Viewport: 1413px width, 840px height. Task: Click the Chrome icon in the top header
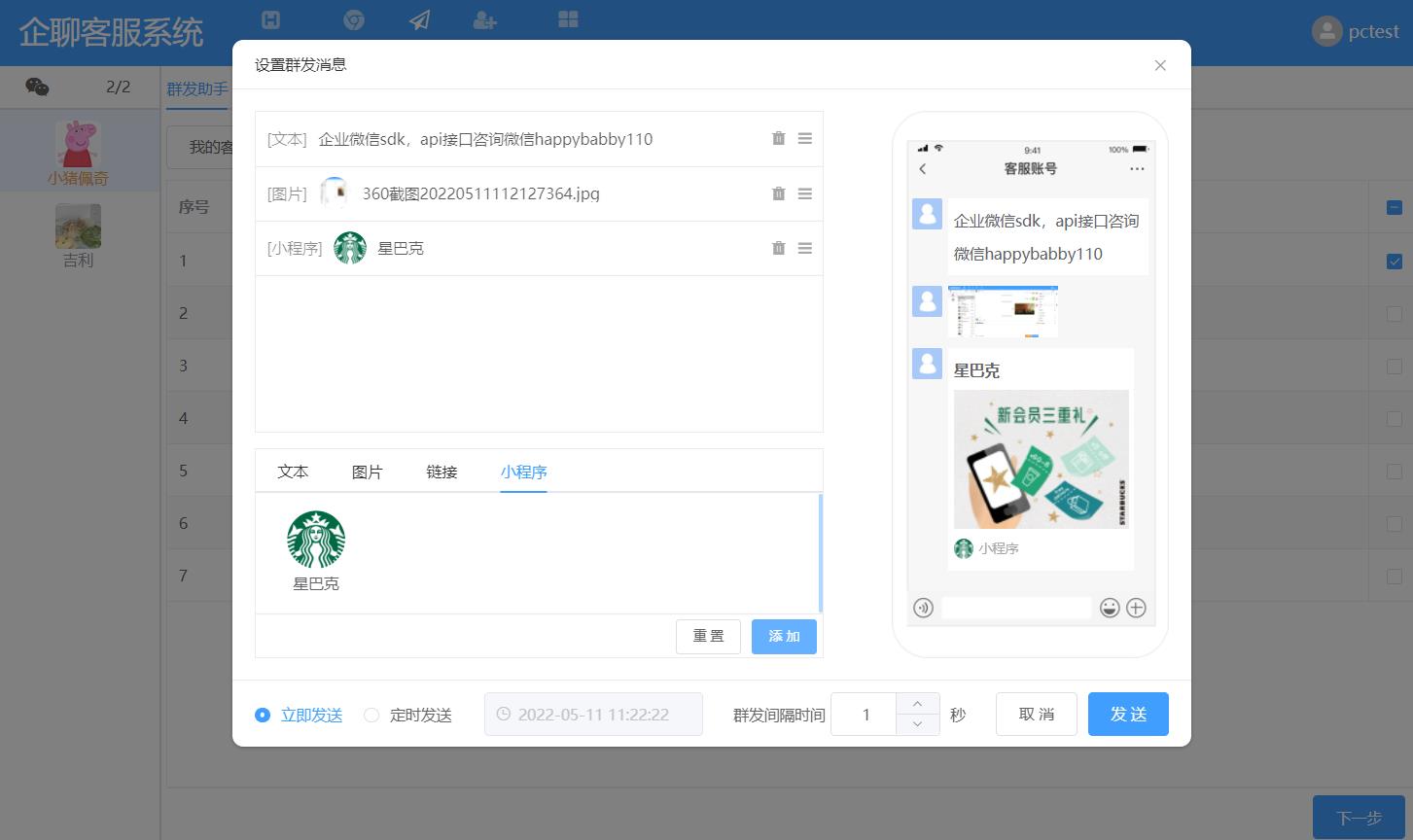[x=354, y=18]
